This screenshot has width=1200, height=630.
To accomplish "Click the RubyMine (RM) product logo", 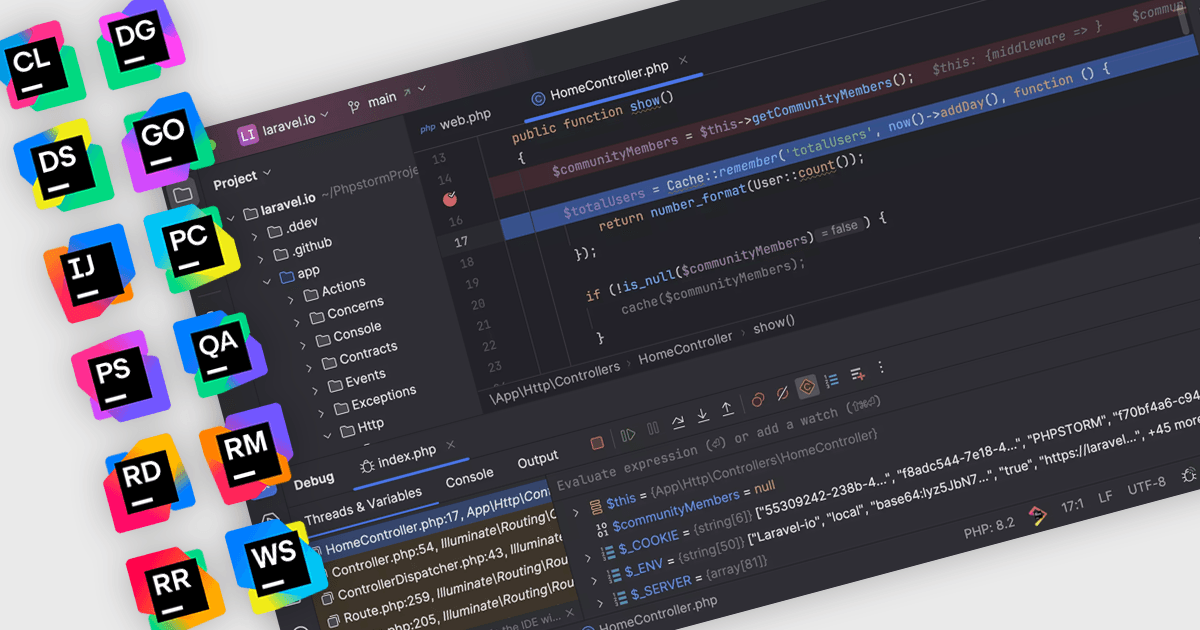I will tap(246, 452).
